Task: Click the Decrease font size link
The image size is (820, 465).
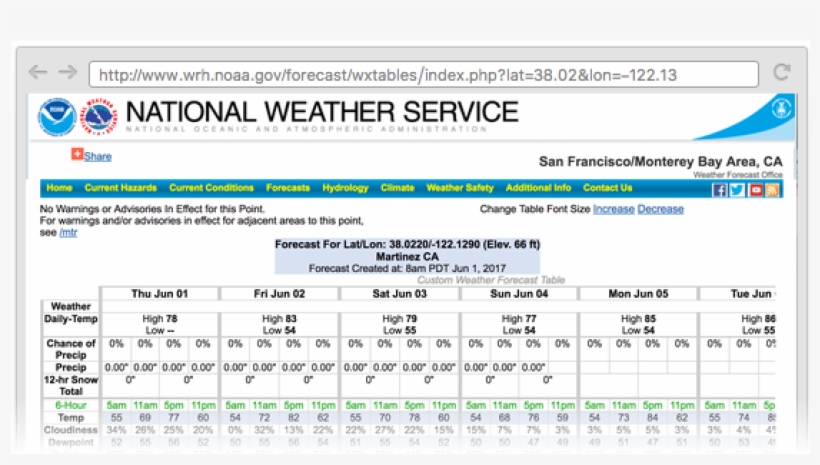Action: pos(660,209)
